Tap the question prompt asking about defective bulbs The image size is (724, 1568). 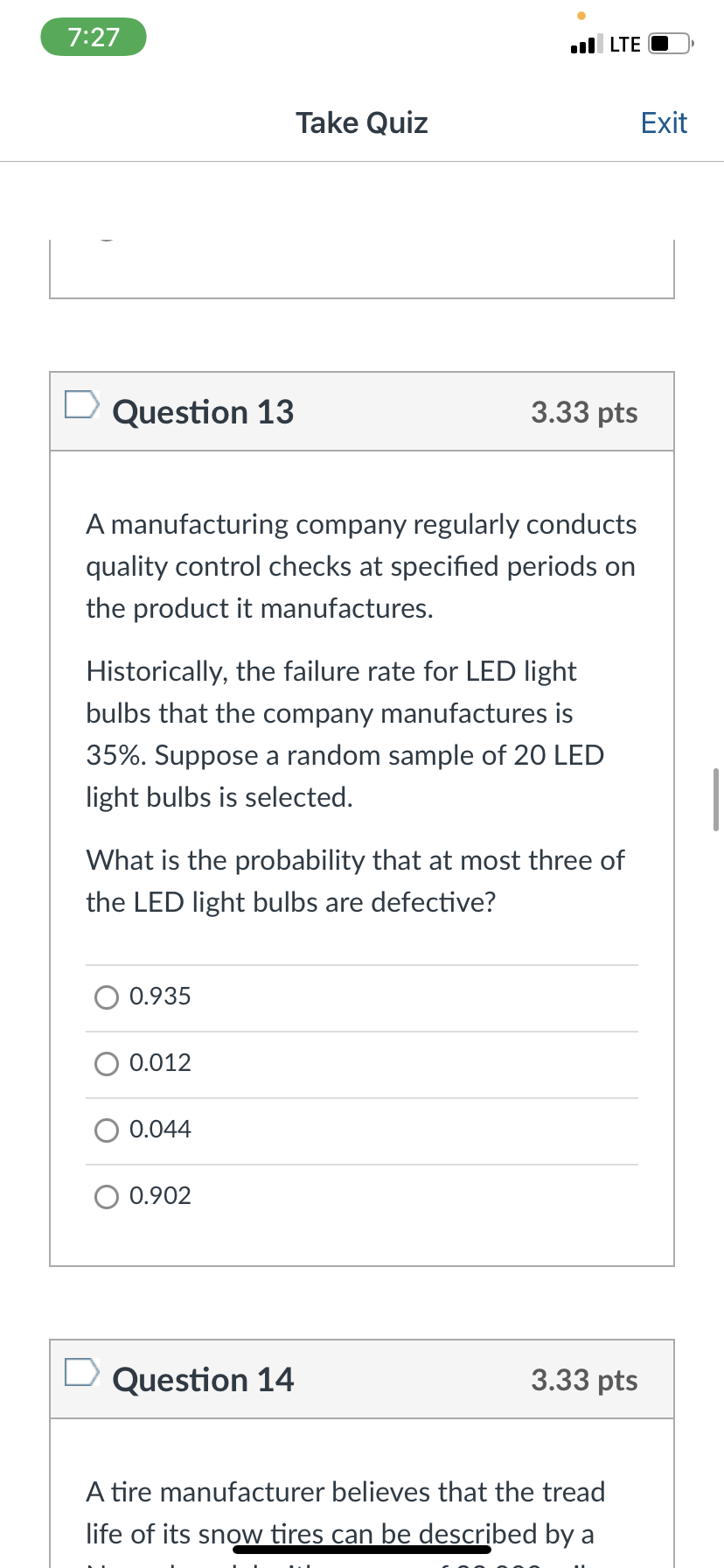click(x=355, y=880)
